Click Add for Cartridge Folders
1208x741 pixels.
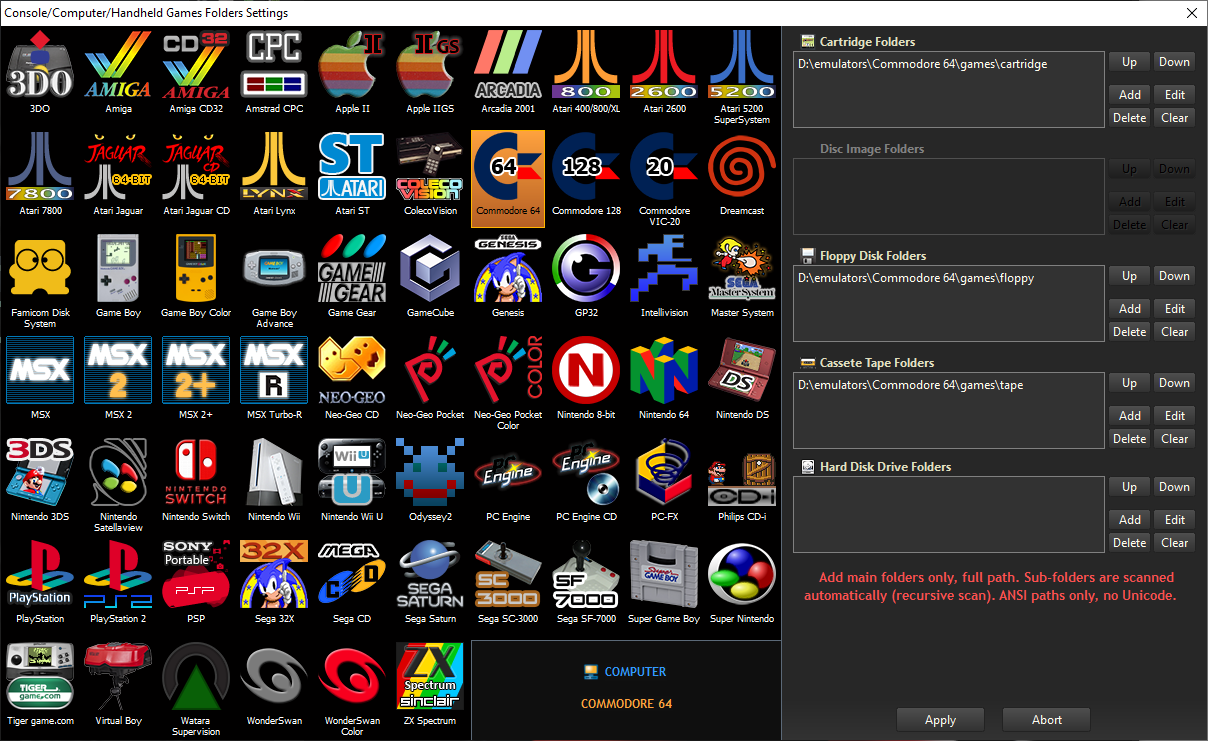coord(1130,95)
